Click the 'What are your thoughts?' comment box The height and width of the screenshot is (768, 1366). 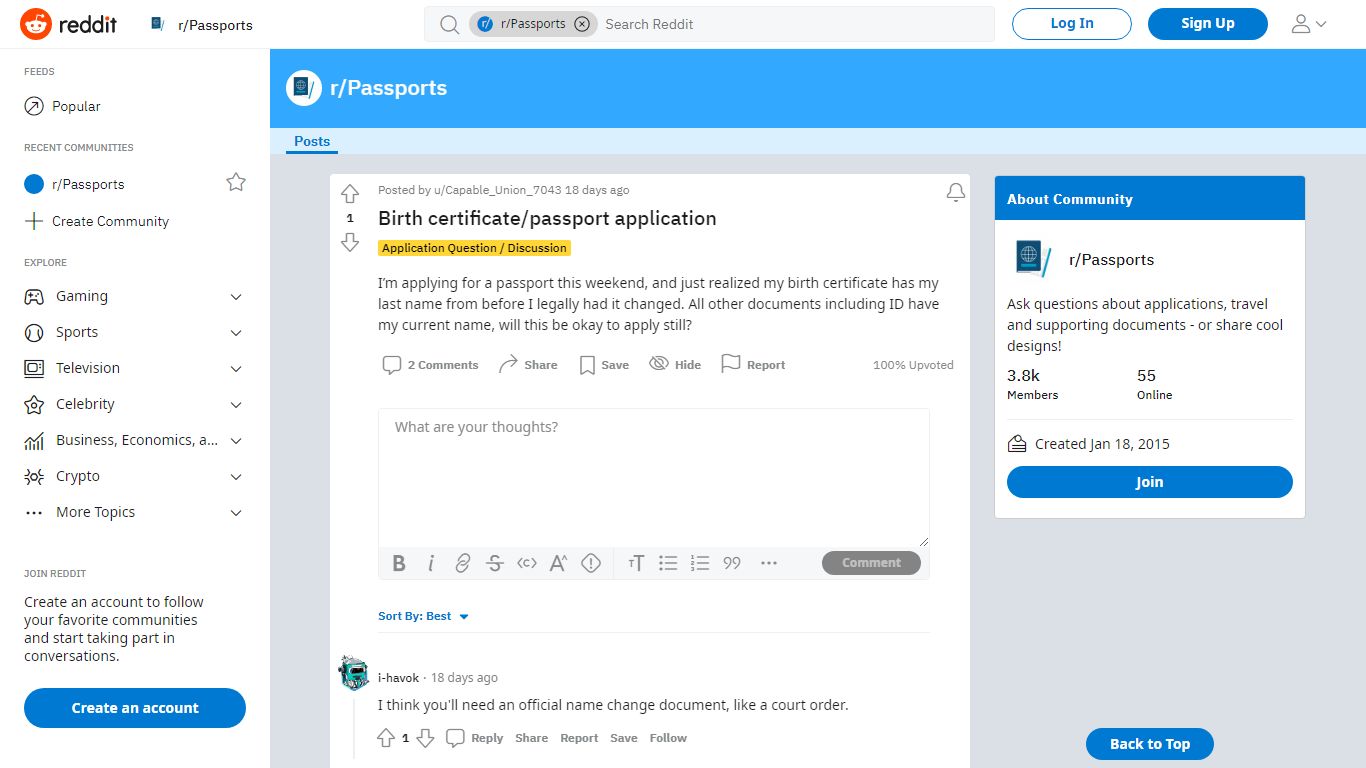(x=654, y=477)
